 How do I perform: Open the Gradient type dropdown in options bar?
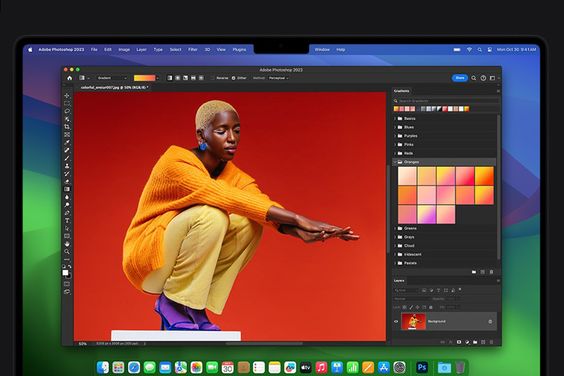click(112, 78)
